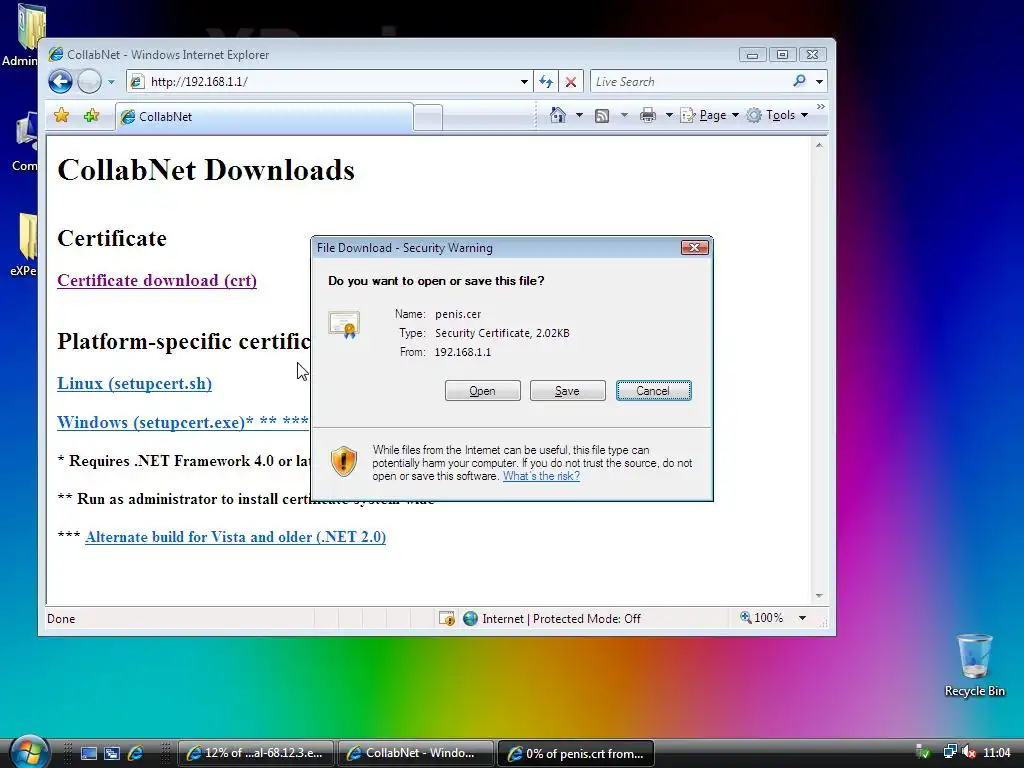The height and width of the screenshot is (768, 1024).
Task: Go back with the IE Back arrow
Action: coord(60,82)
